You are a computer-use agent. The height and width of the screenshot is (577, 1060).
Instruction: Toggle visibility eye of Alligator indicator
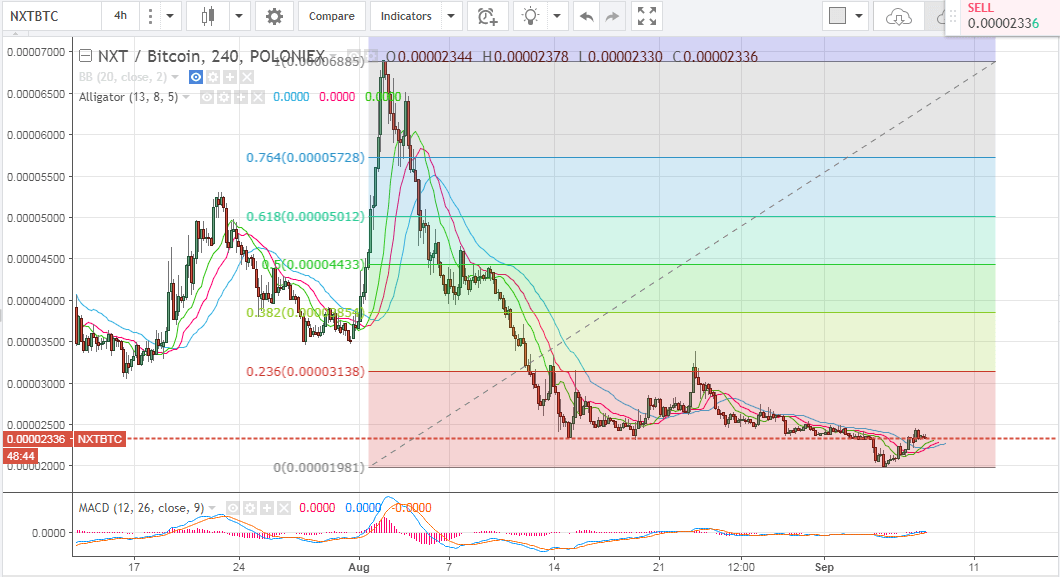(x=207, y=97)
